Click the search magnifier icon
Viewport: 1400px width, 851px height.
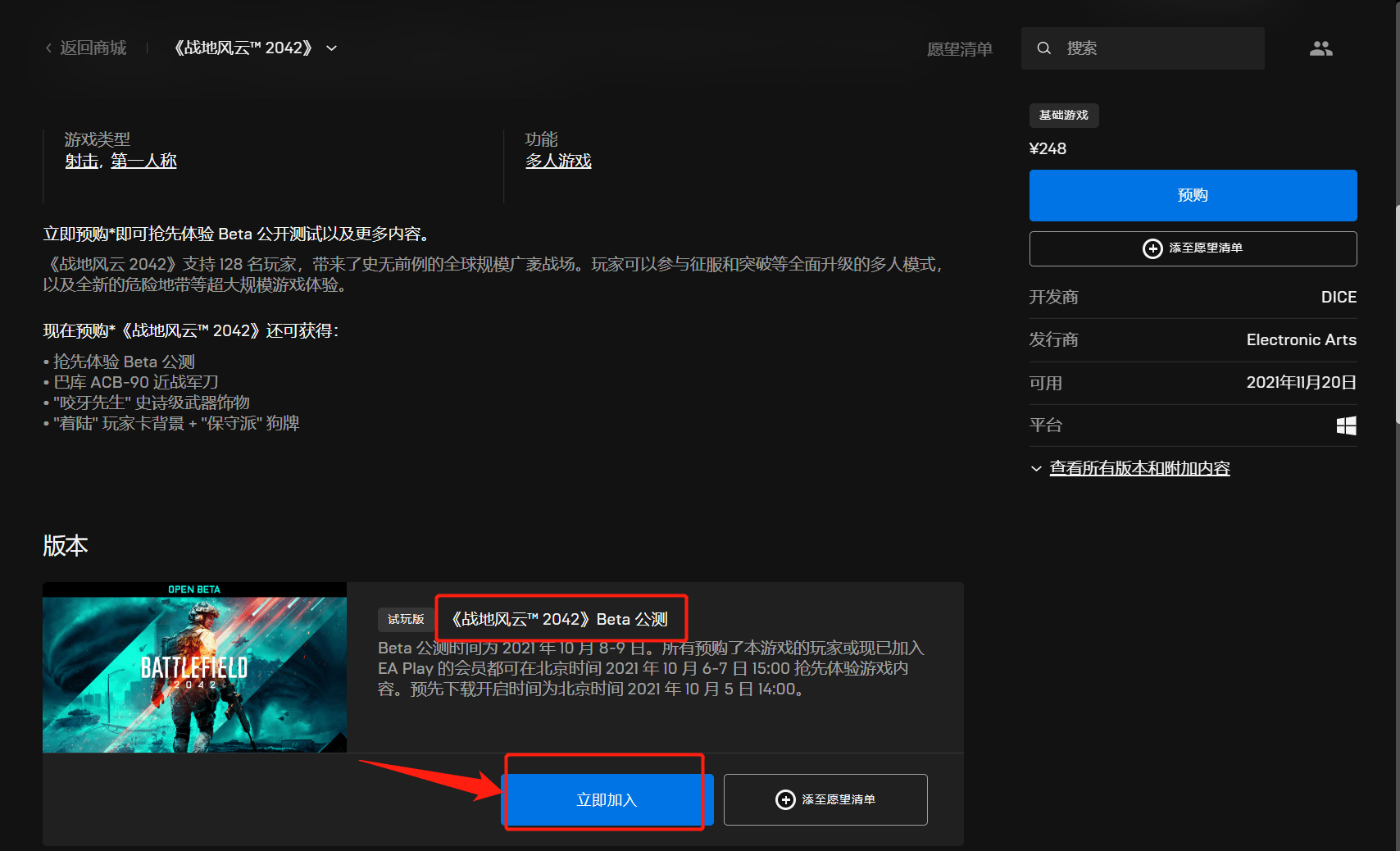1043,48
